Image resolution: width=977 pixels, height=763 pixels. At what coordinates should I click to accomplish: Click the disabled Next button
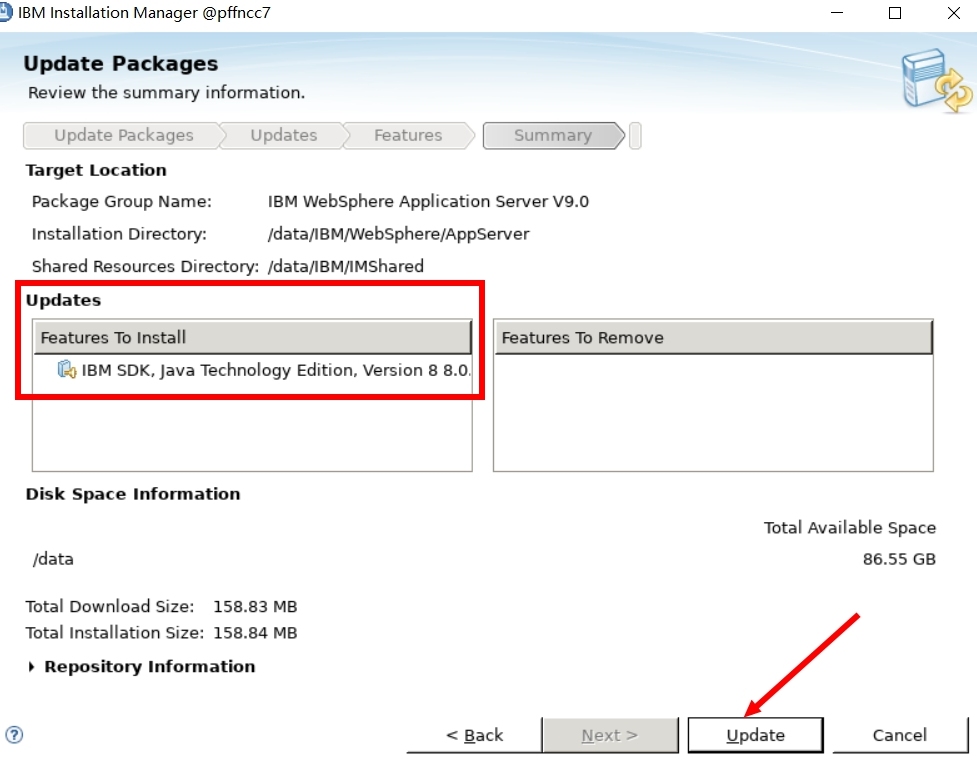(609, 735)
